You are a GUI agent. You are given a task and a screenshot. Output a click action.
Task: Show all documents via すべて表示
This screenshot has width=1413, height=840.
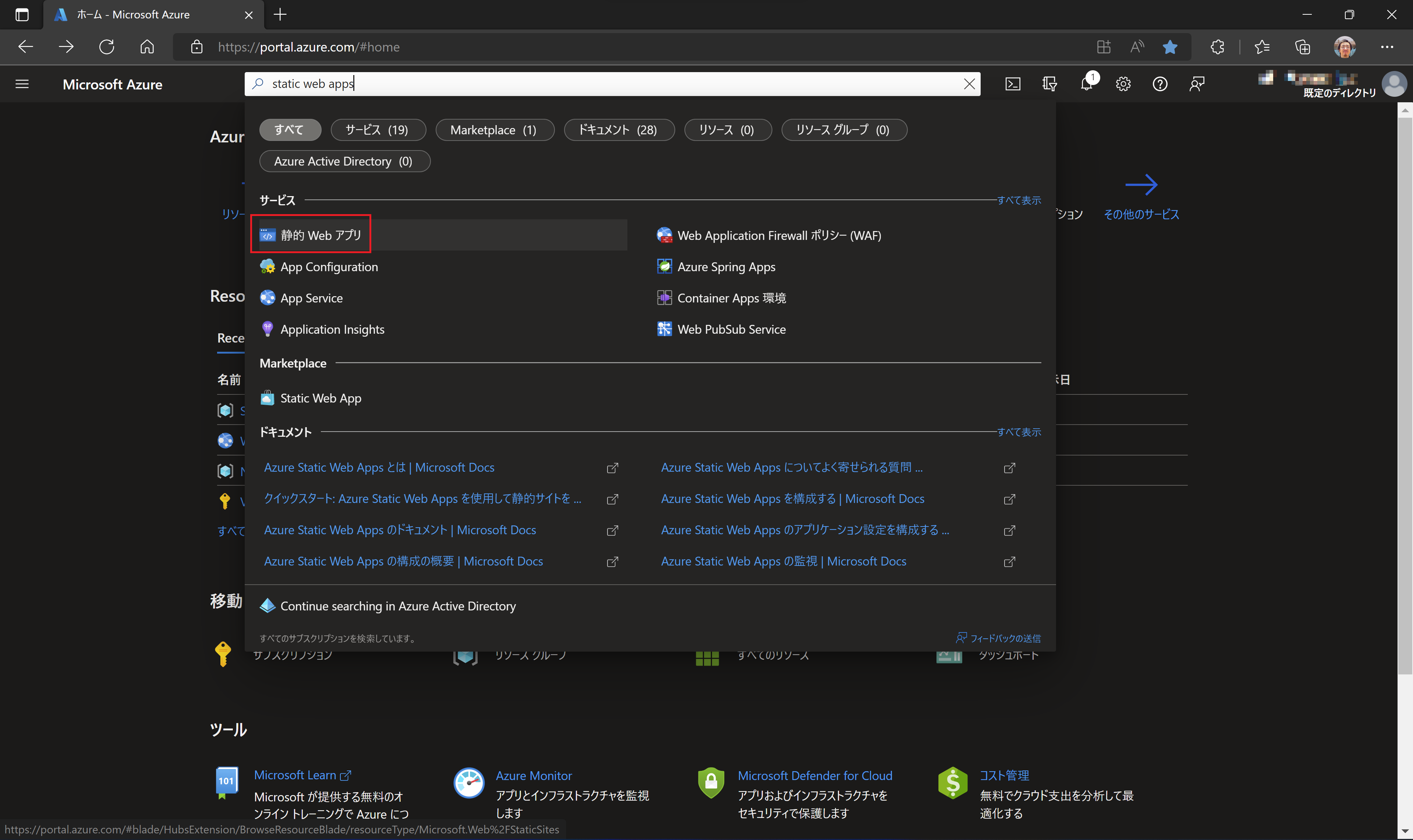point(1019,432)
